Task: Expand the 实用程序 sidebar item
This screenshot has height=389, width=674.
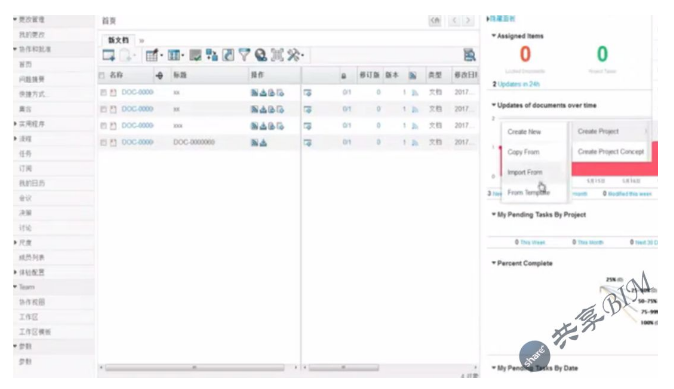Action: tap(15, 124)
